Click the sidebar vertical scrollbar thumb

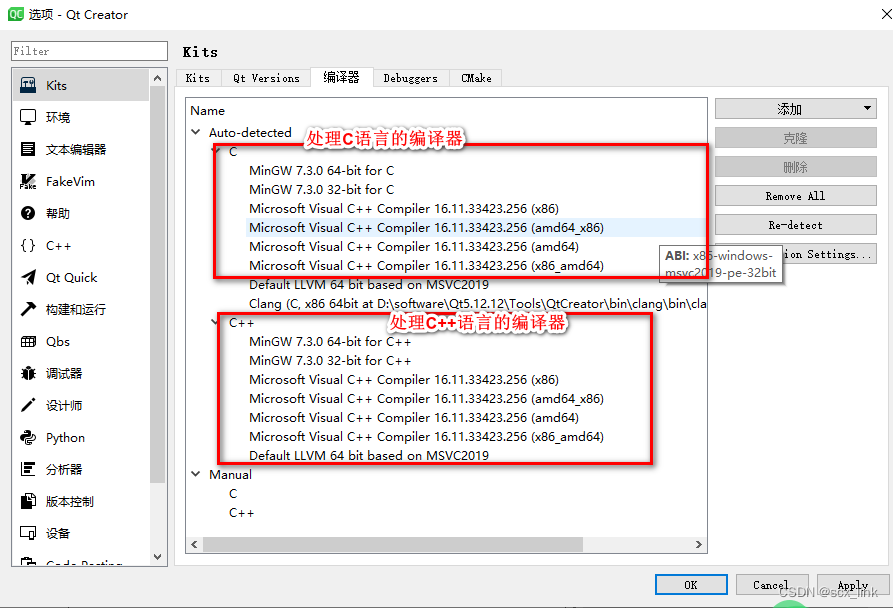(x=158, y=285)
